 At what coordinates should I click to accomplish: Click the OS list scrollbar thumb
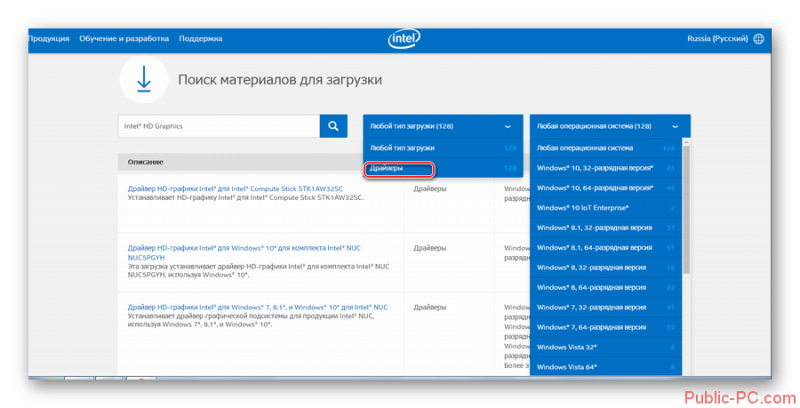coord(686,209)
